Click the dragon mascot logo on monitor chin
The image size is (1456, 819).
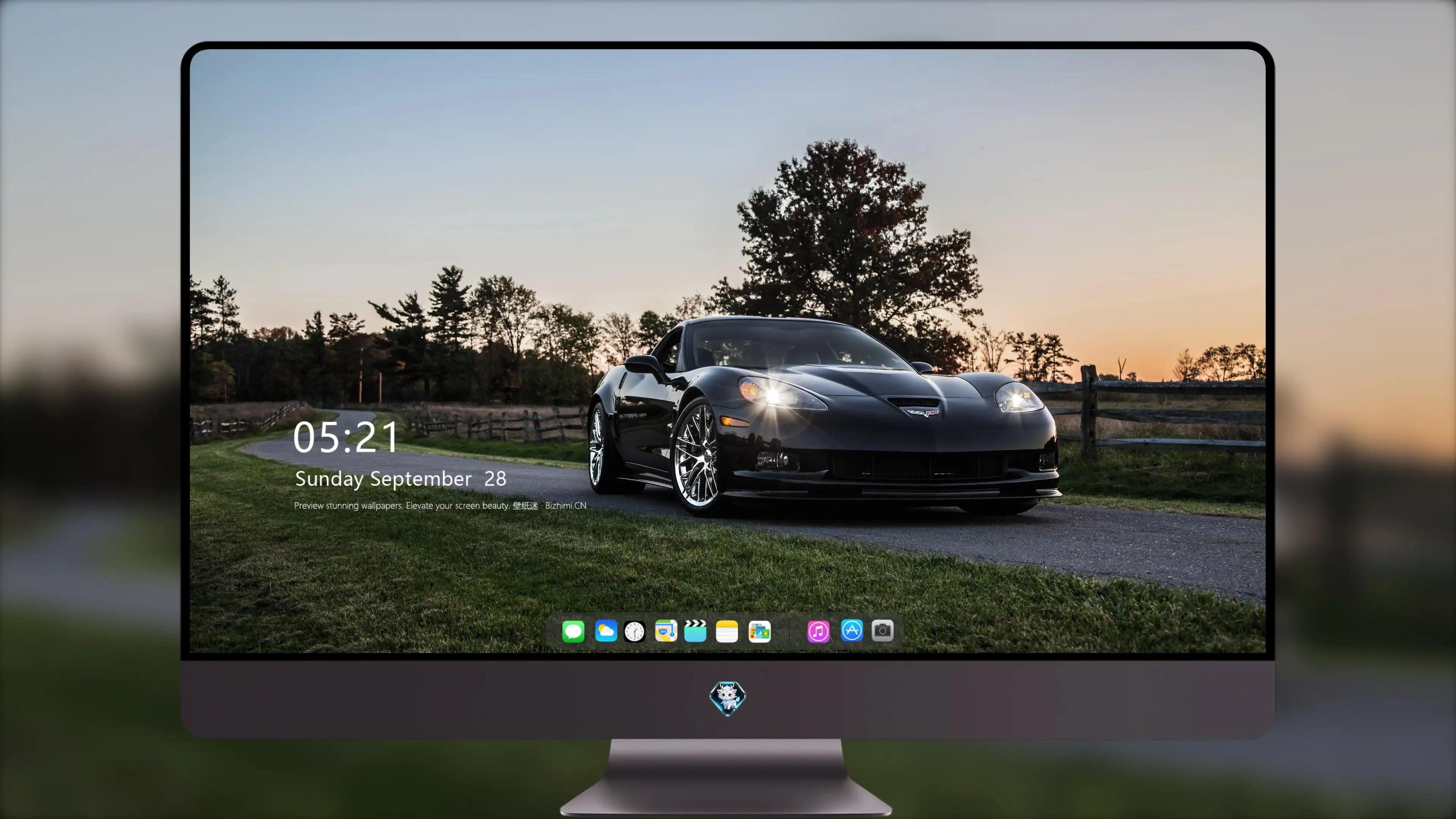[x=728, y=698]
